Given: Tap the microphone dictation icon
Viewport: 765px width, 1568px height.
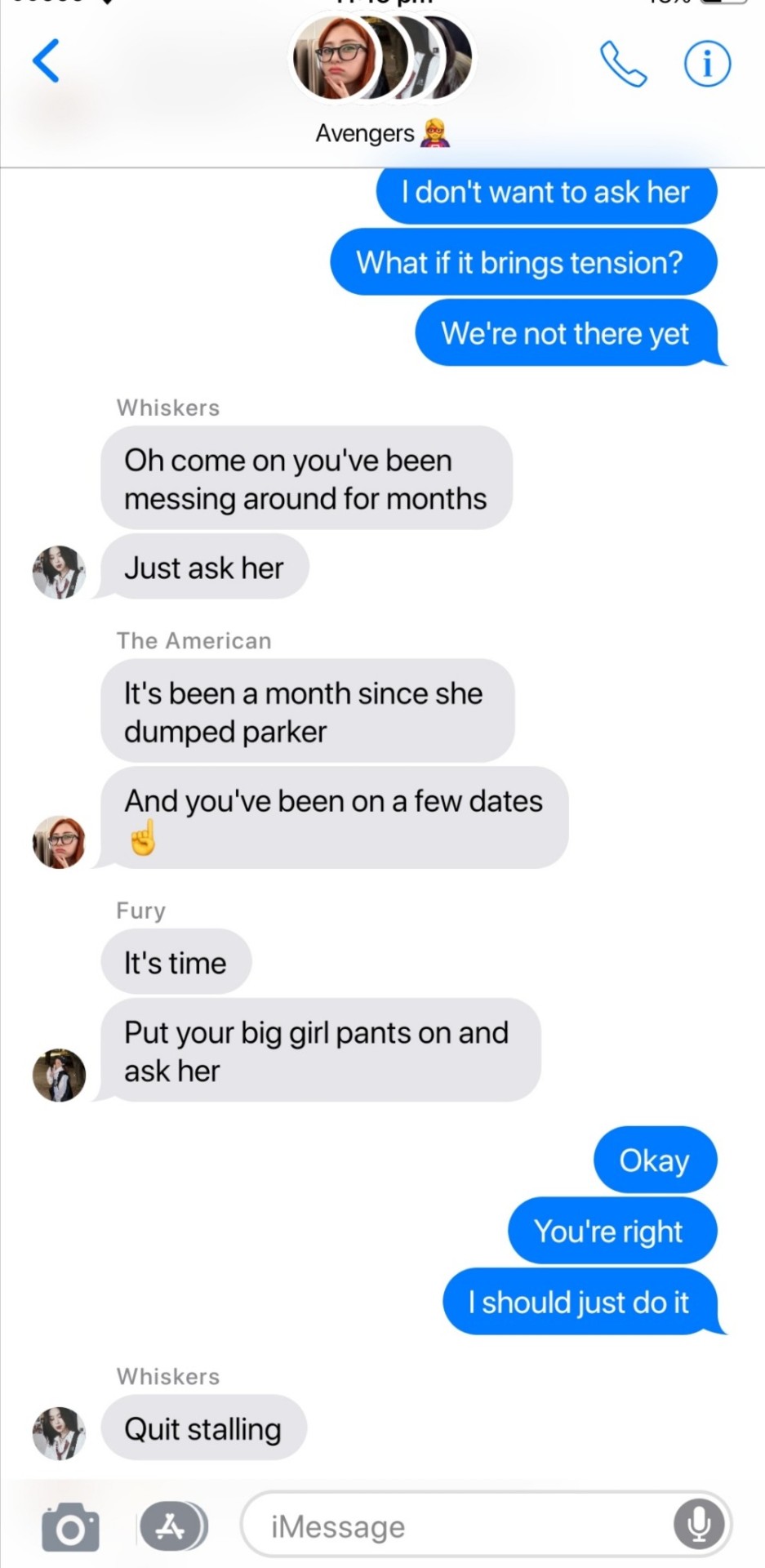Looking at the screenshot, I should 698,1524.
